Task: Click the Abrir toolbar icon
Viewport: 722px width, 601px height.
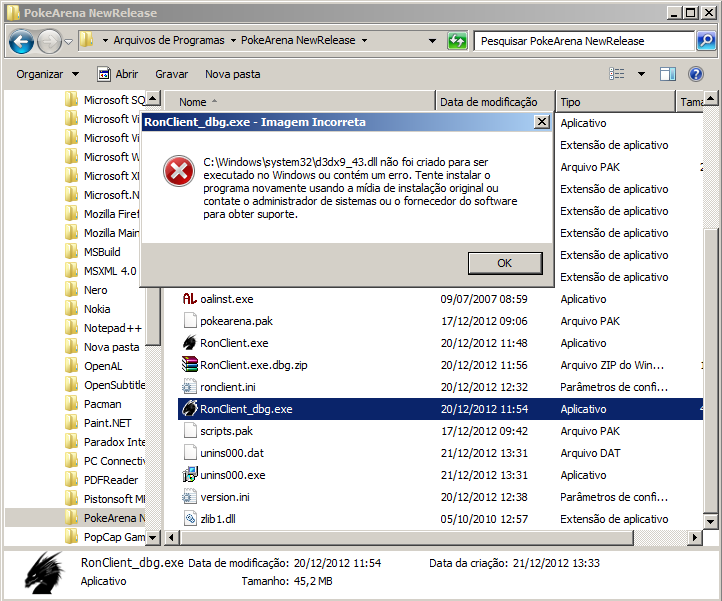Action: click(104, 74)
